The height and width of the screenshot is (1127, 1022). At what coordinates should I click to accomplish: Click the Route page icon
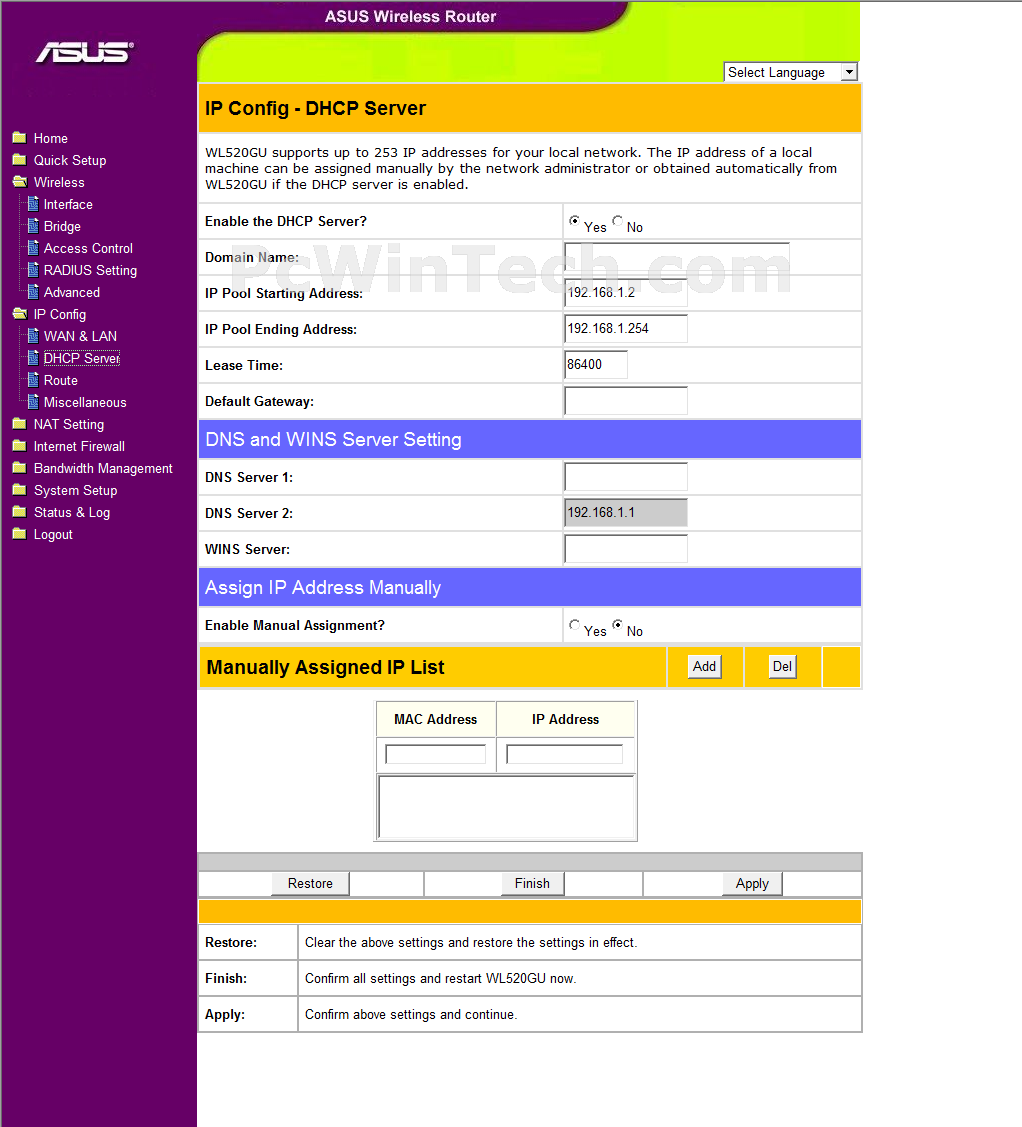pos(33,380)
